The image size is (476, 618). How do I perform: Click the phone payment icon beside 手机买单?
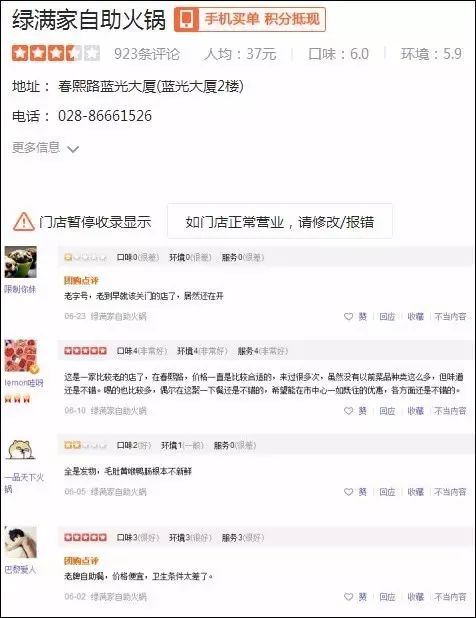(x=187, y=19)
